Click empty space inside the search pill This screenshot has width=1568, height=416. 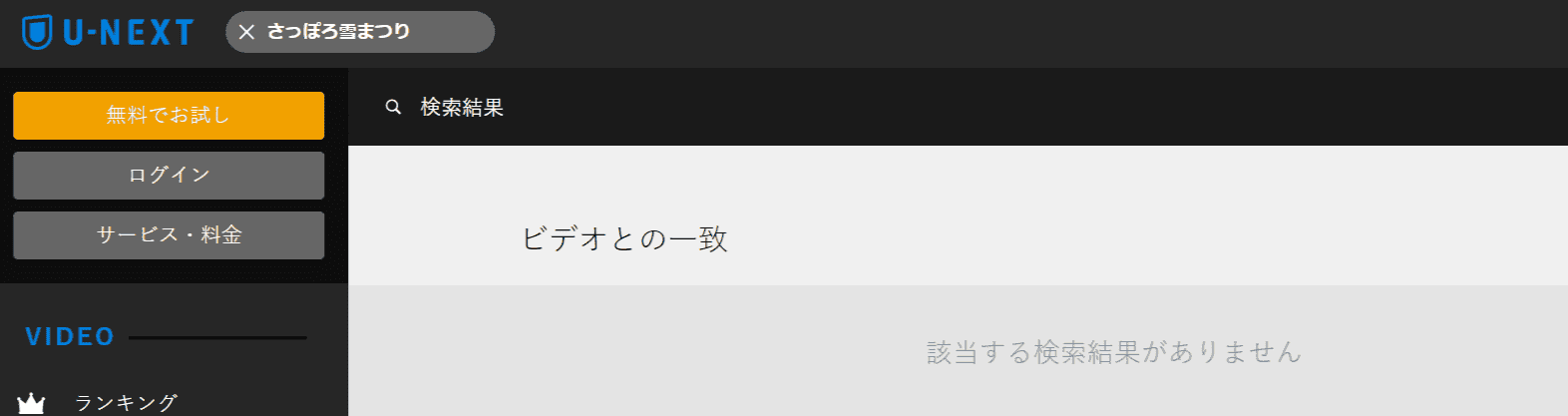coord(452,32)
